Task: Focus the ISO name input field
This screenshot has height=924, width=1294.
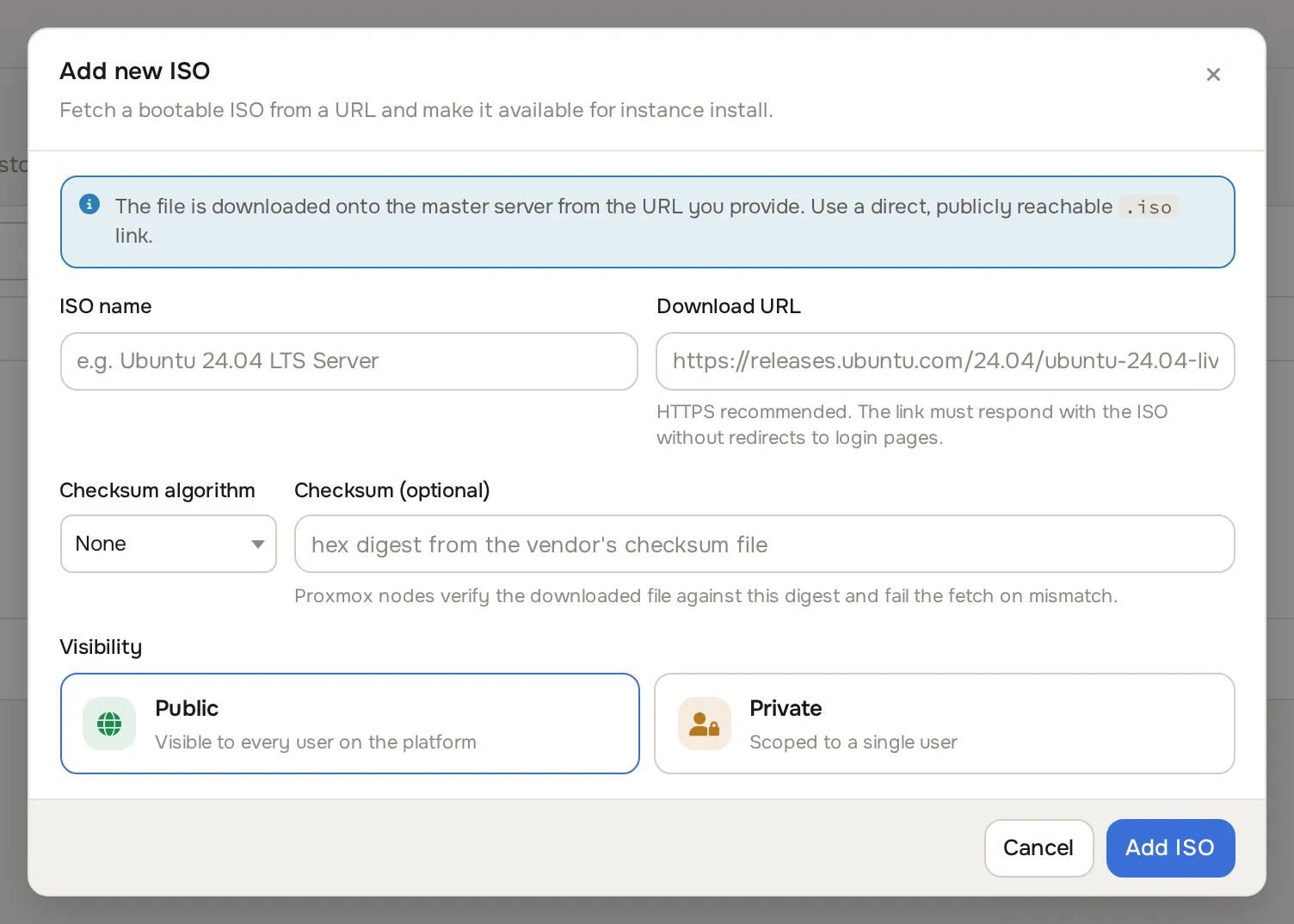Action: 349,361
